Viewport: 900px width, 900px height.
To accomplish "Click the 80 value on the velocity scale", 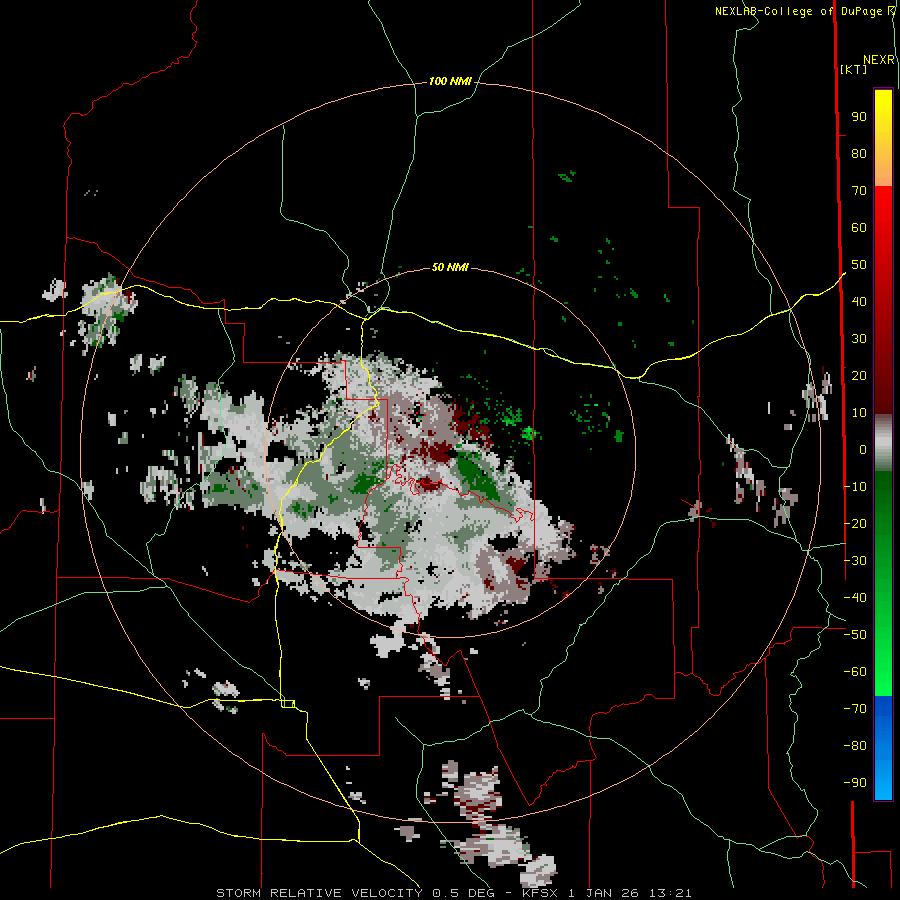I will pos(859,153).
